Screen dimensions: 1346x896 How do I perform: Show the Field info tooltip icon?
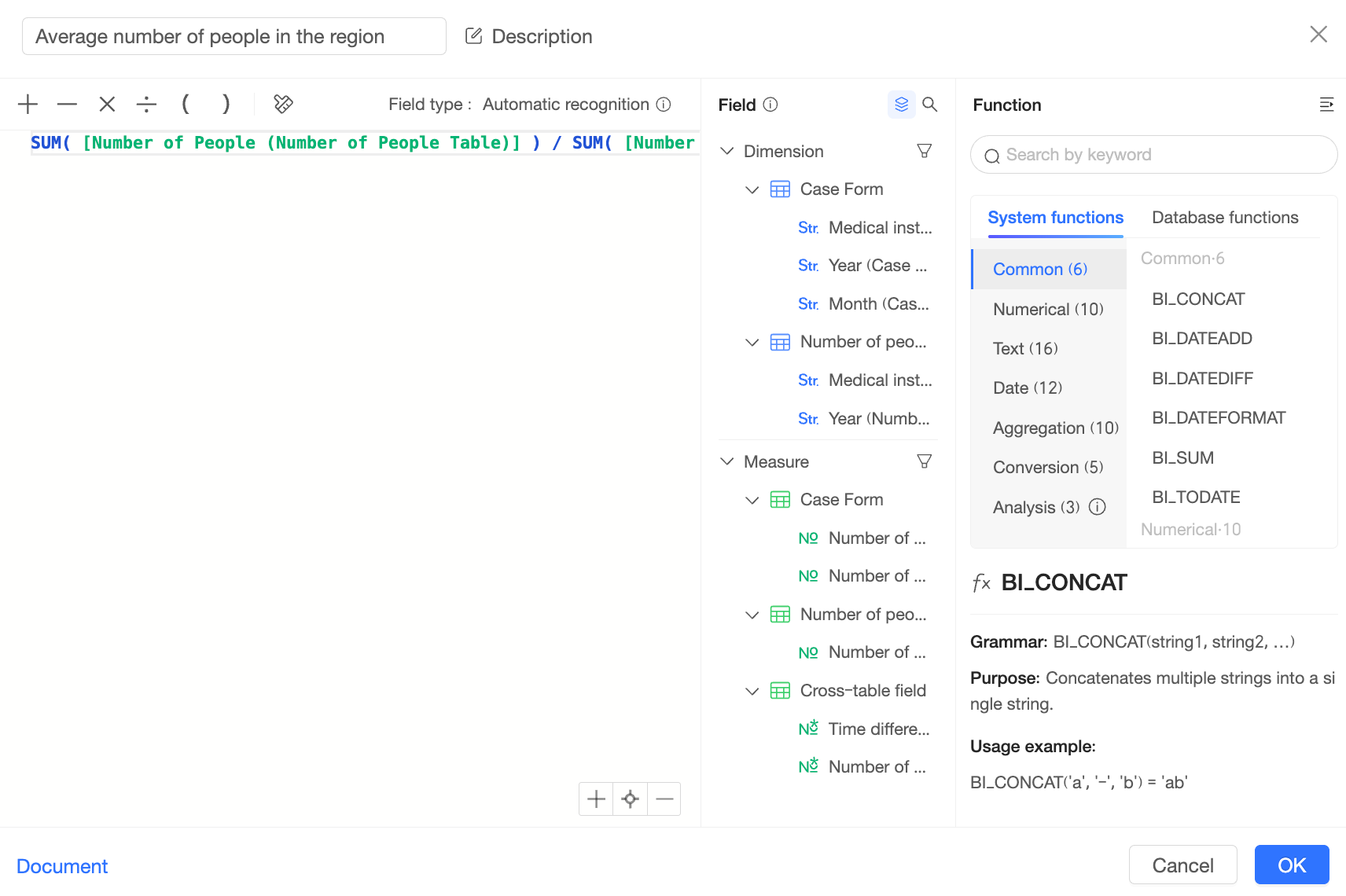(770, 105)
